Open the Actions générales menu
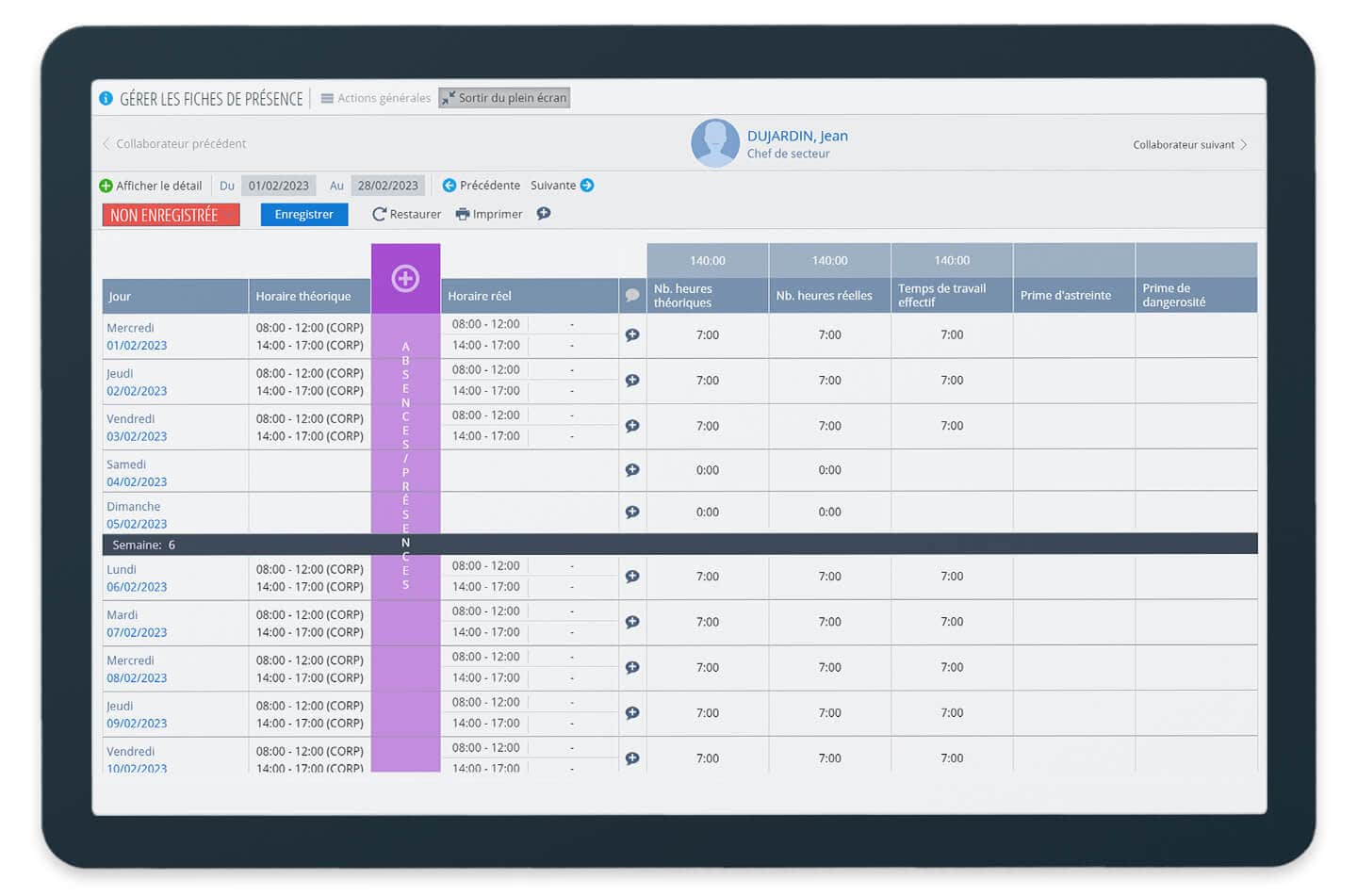1357x896 pixels. pyautogui.click(x=375, y=98)
